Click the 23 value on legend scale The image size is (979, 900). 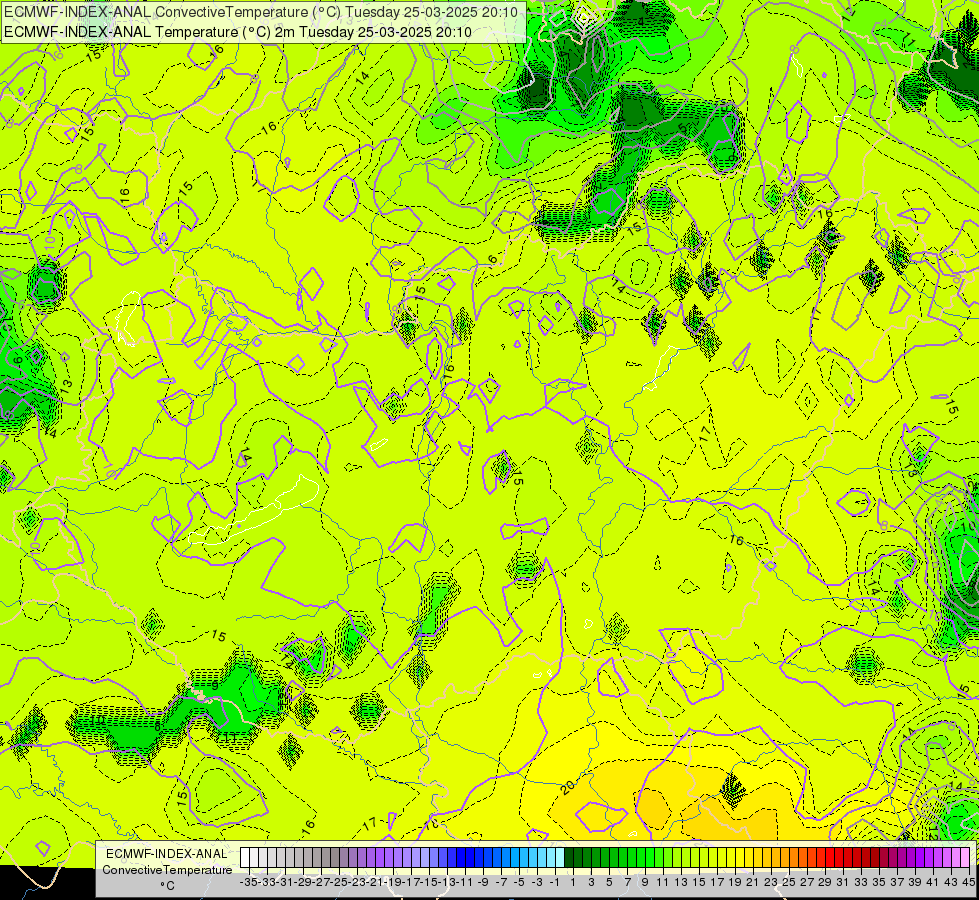(771, 882)
